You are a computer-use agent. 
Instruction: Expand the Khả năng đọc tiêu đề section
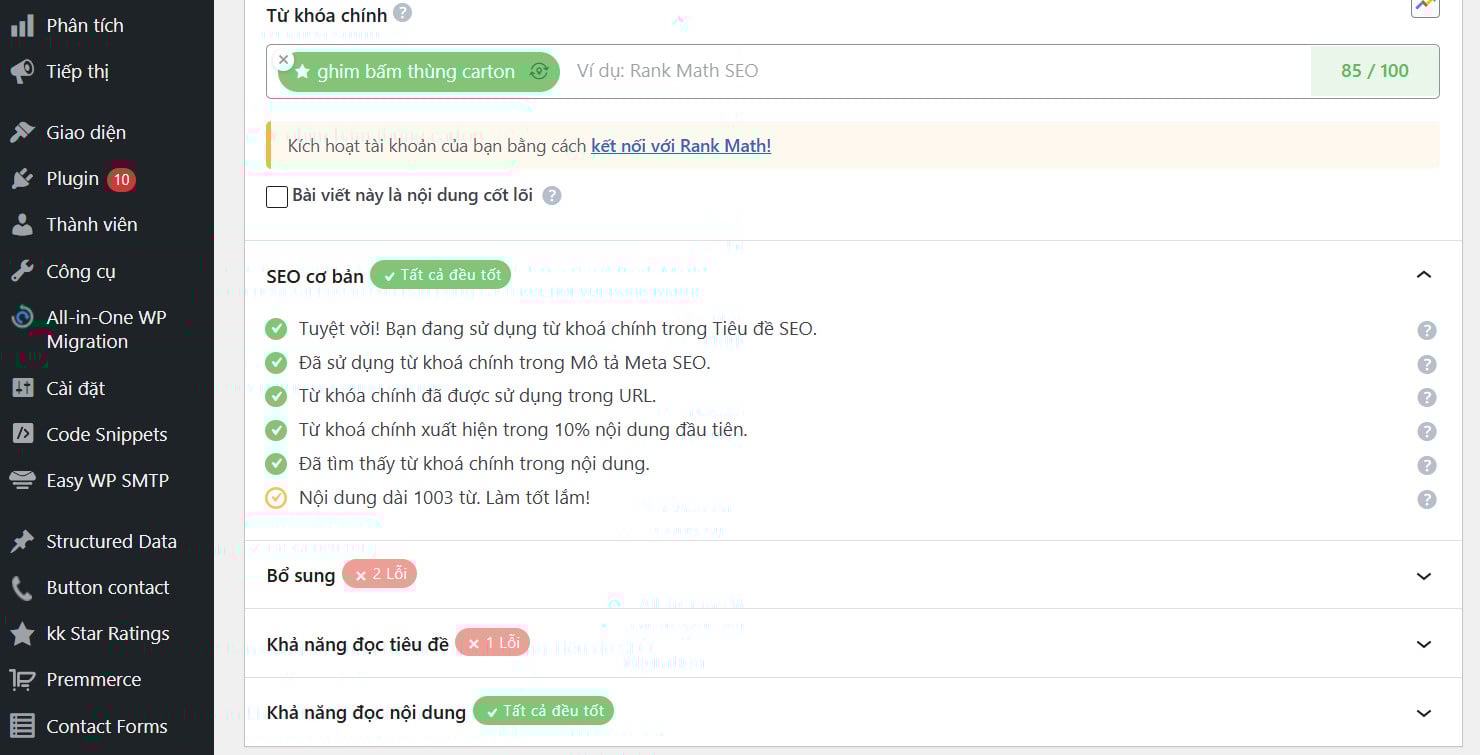click(1424, 644)
